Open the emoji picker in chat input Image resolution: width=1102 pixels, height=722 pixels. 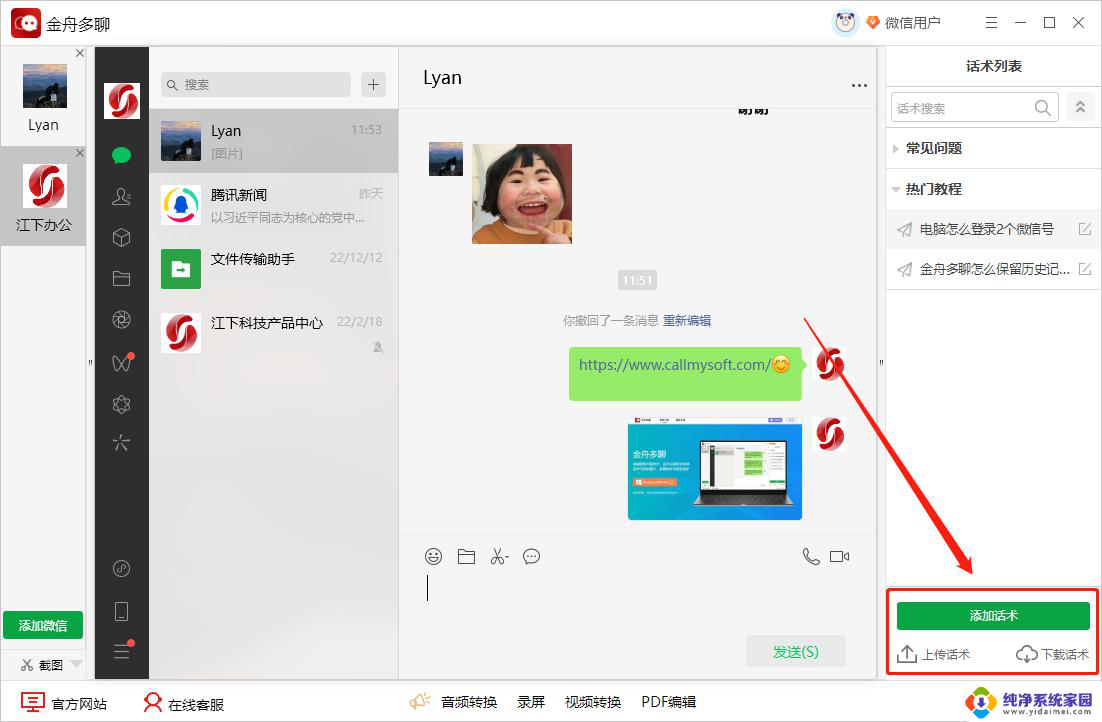(x=433, y=557)
